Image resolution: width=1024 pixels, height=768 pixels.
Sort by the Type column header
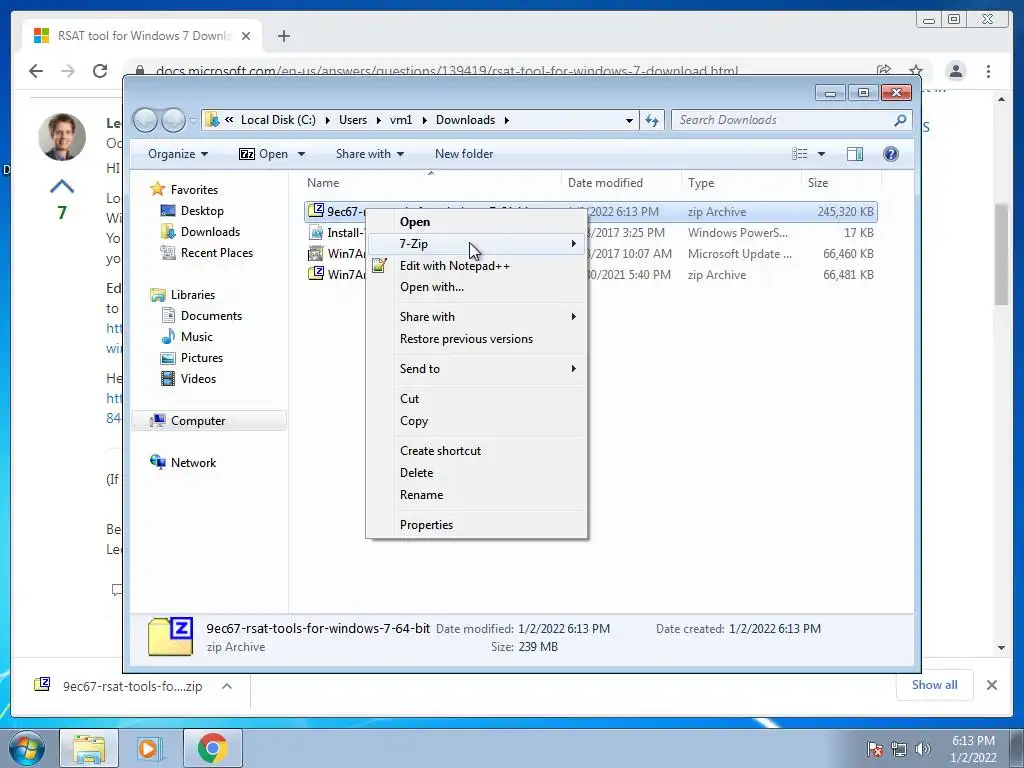(x=741, y=183)
